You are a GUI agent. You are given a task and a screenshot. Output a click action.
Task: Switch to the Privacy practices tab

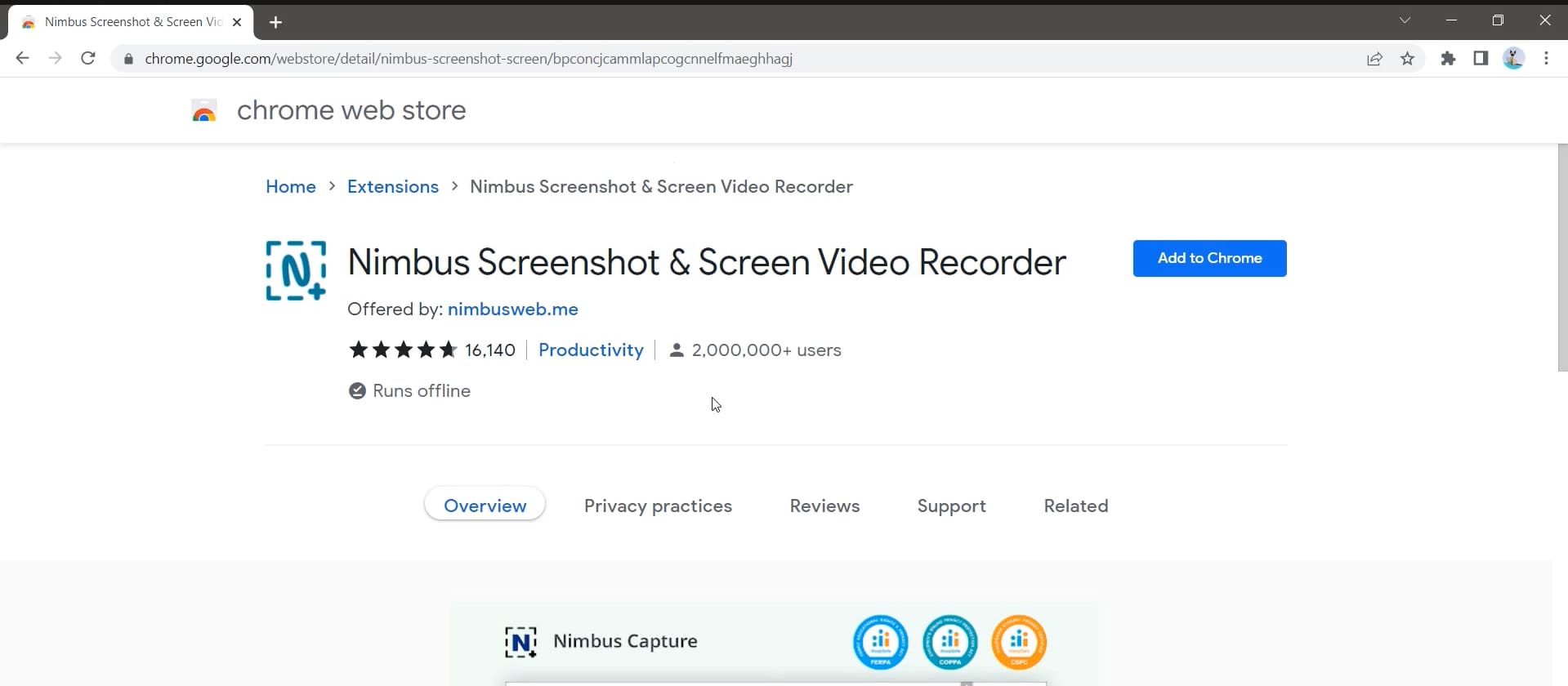coord(658,506)
